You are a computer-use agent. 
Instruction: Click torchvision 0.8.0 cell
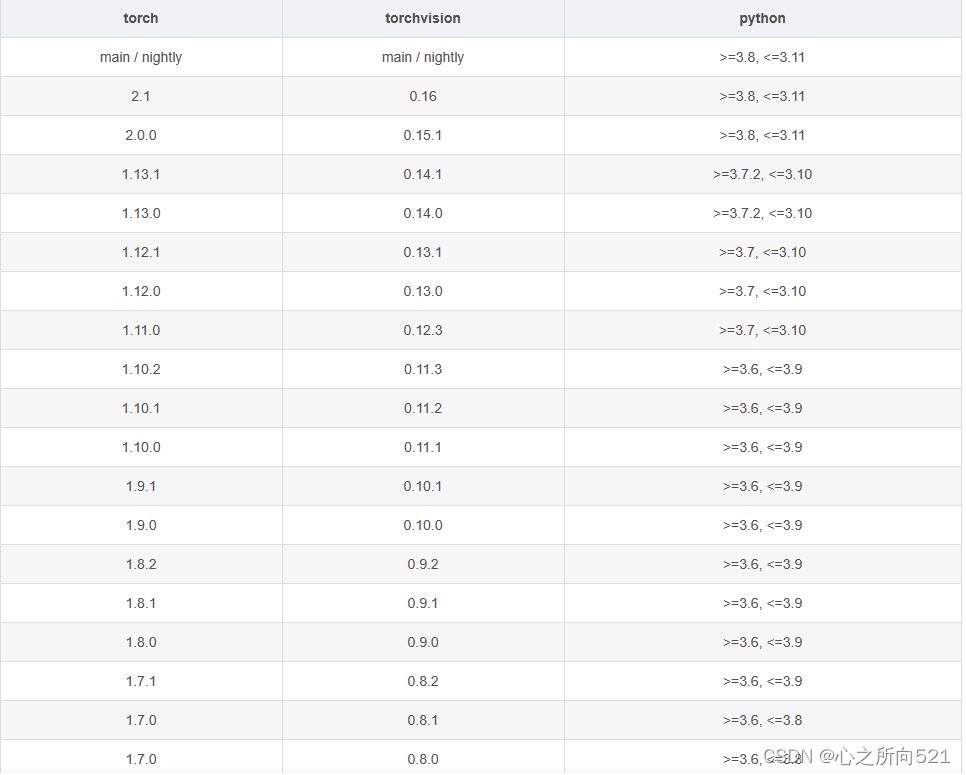pos(423,757)
